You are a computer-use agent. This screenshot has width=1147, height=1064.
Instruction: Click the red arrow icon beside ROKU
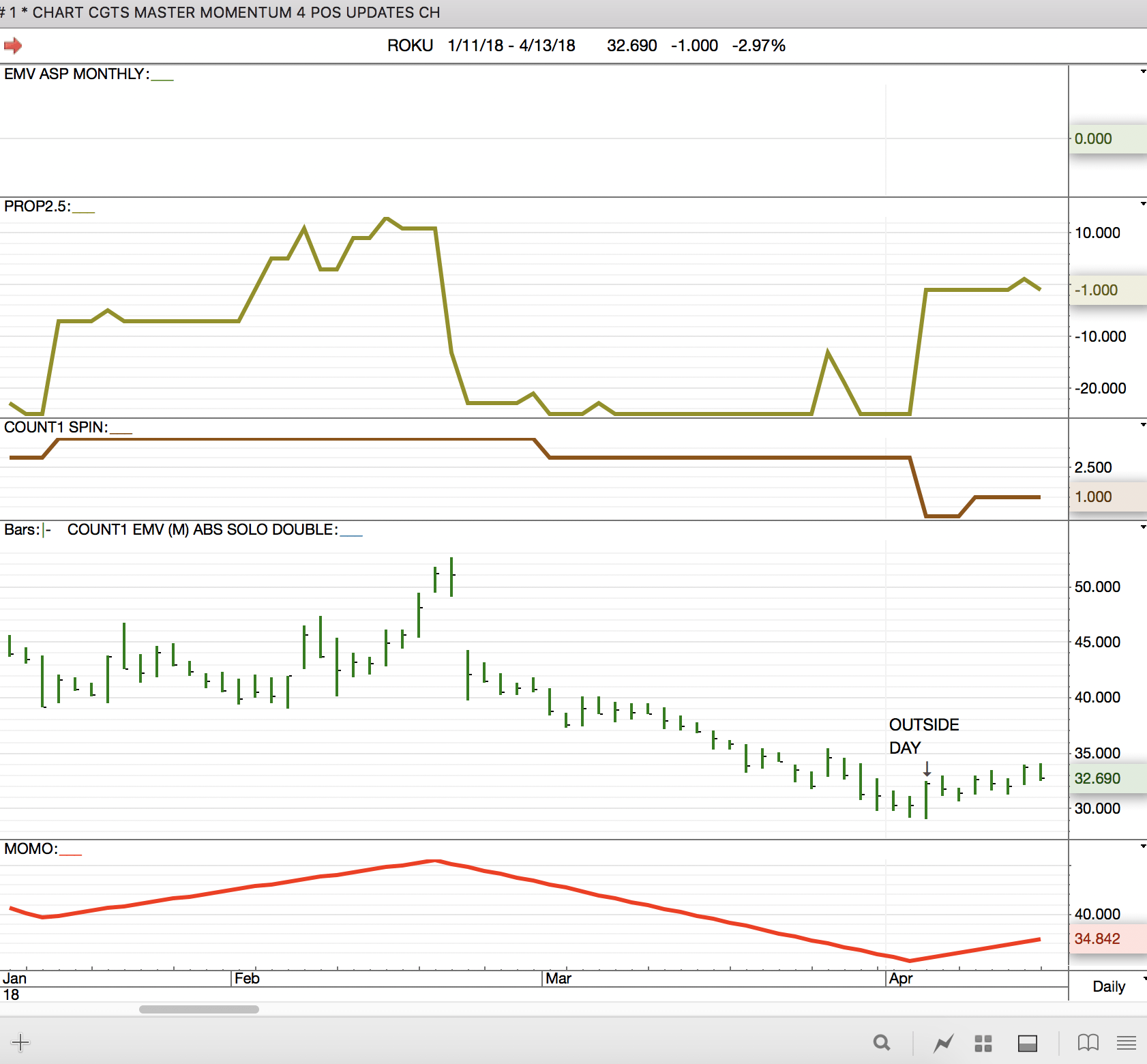pos(13,46)
